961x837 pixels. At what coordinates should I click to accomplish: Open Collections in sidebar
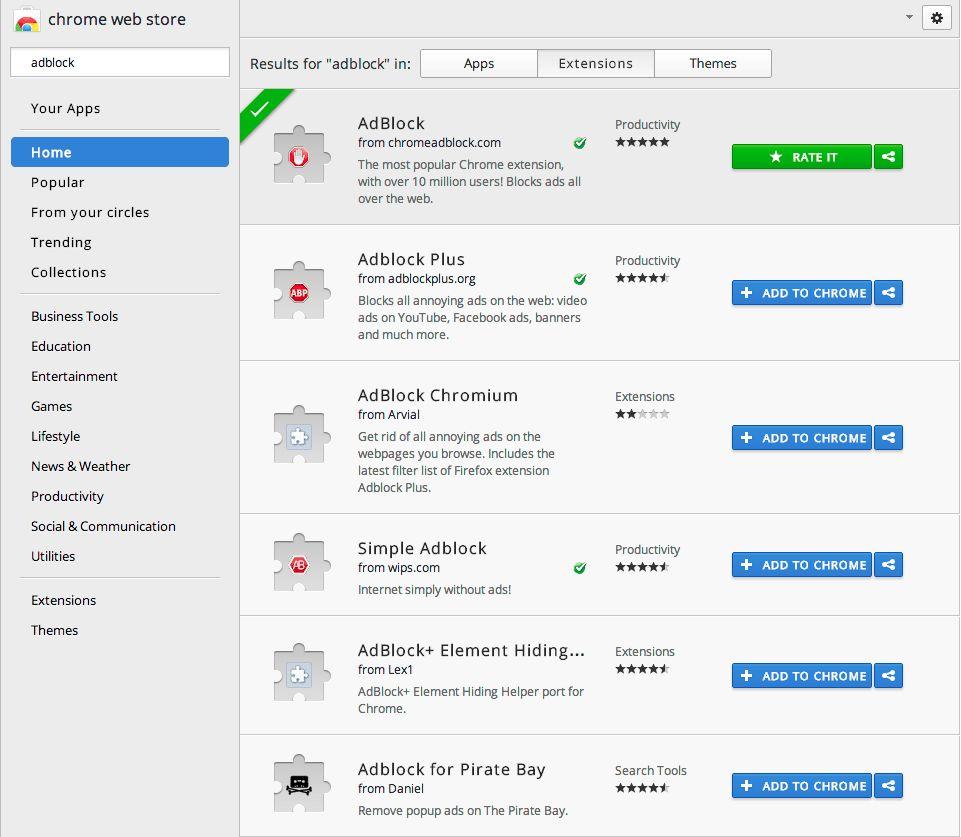[x=69, y=273]
